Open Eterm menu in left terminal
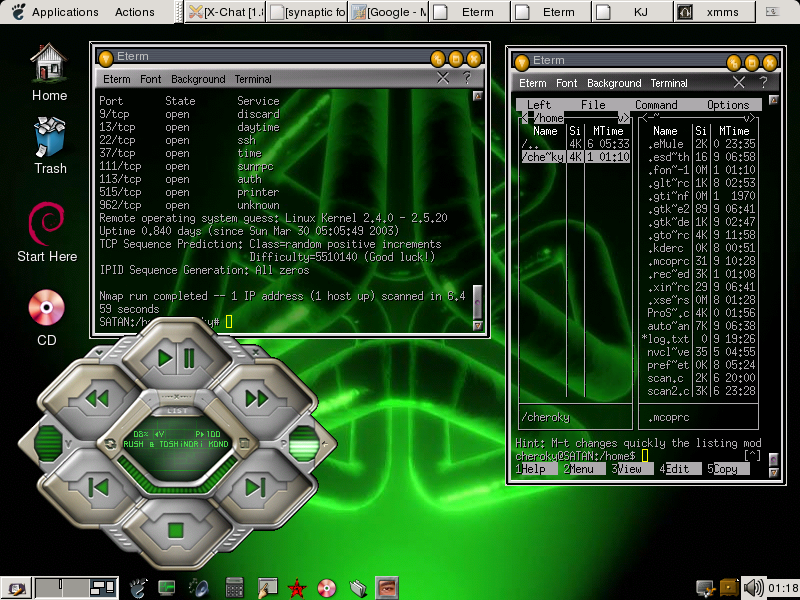 (x=116, y=79)
